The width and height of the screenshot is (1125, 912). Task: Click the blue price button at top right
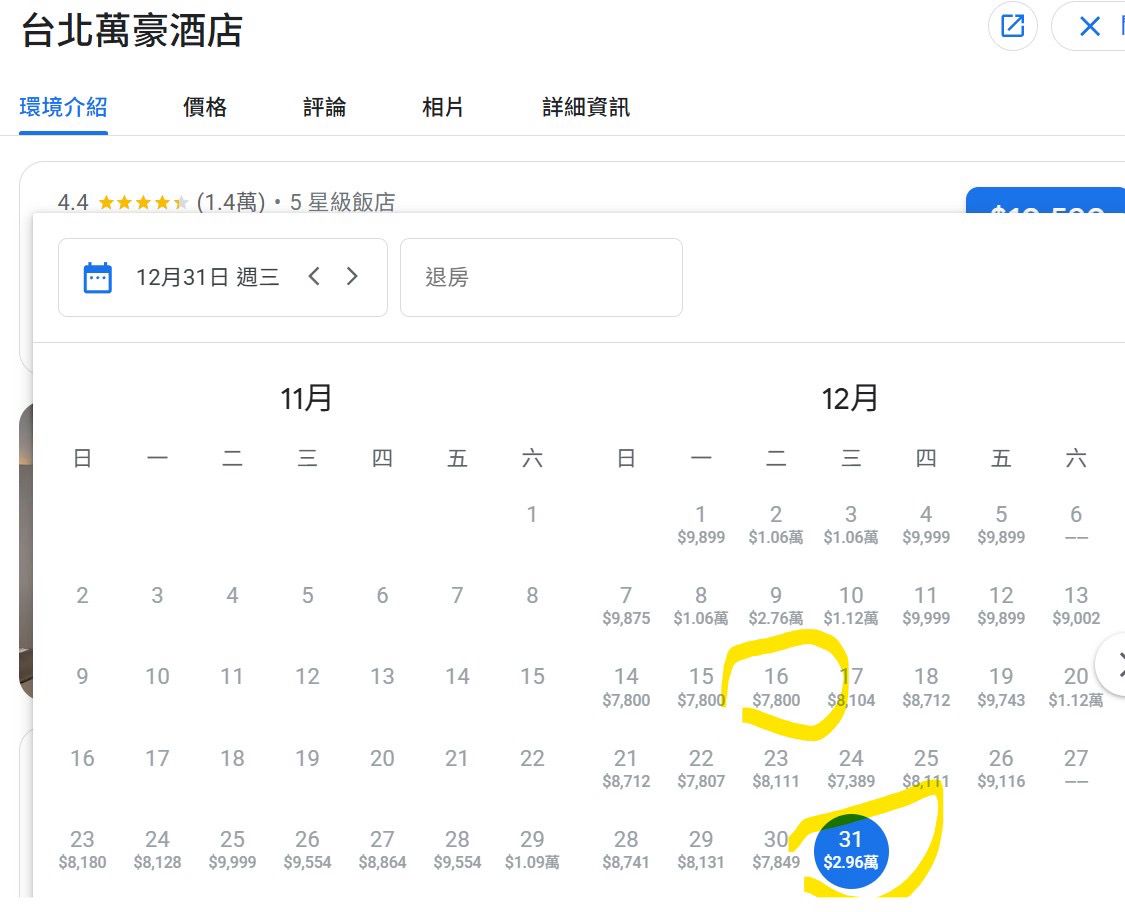pyautogui.click(x=1045, y=202)
